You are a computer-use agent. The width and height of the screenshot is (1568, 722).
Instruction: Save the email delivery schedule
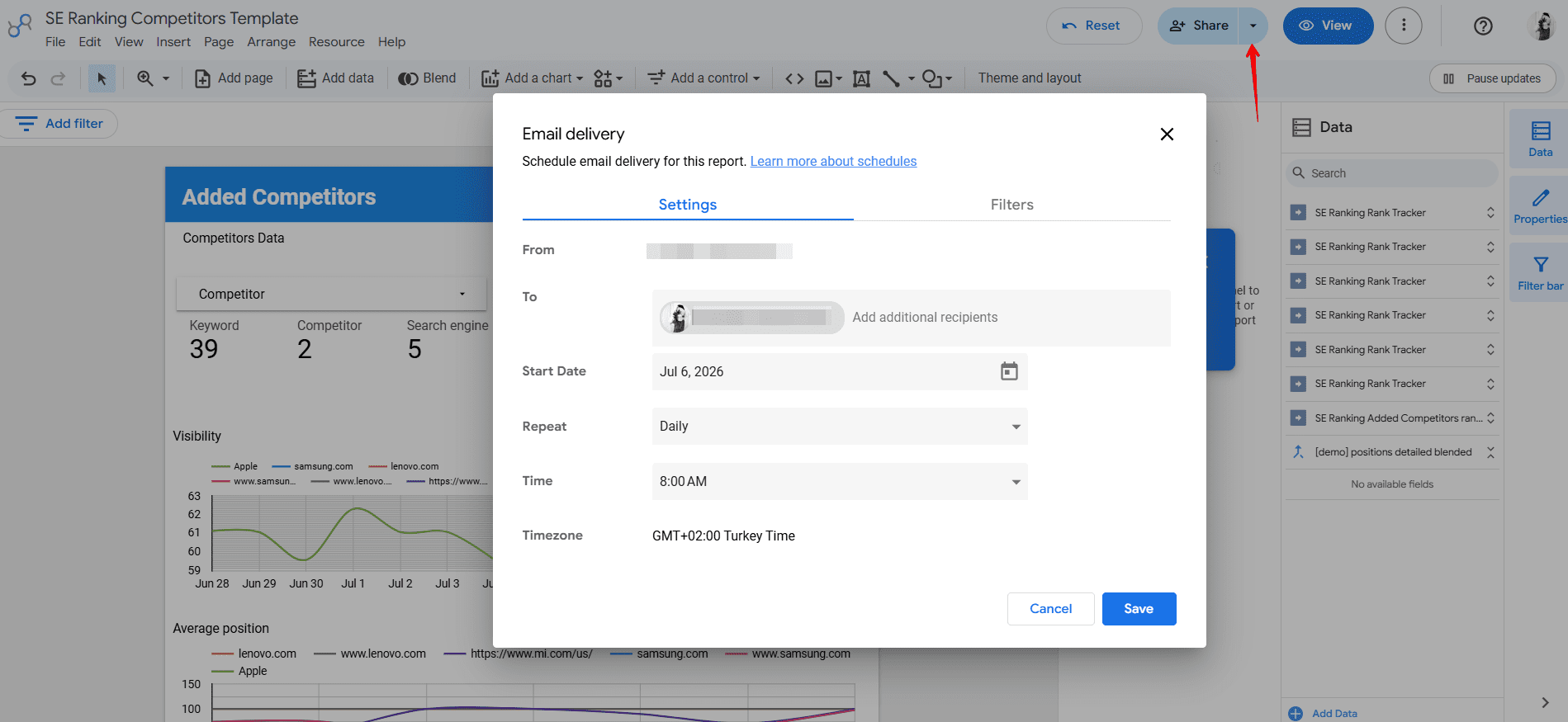[1139, 609]
